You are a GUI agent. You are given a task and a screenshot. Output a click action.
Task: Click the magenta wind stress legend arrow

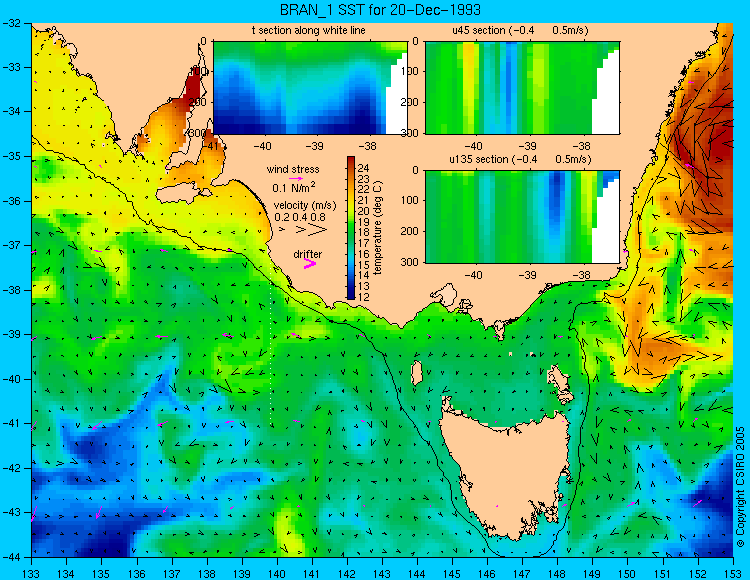pyautogui.click(x=296, y=178)
